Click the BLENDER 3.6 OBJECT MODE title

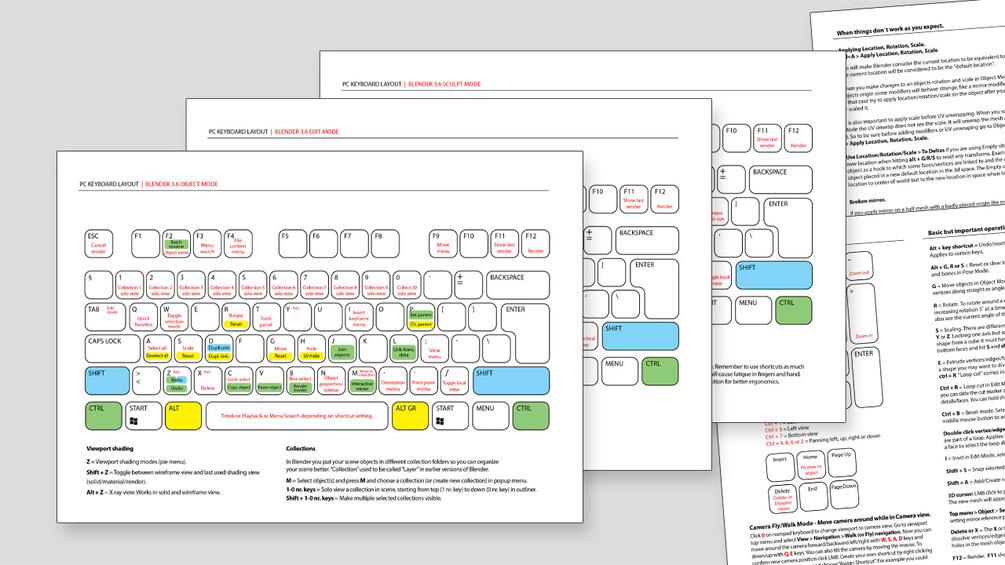(181, 184)
